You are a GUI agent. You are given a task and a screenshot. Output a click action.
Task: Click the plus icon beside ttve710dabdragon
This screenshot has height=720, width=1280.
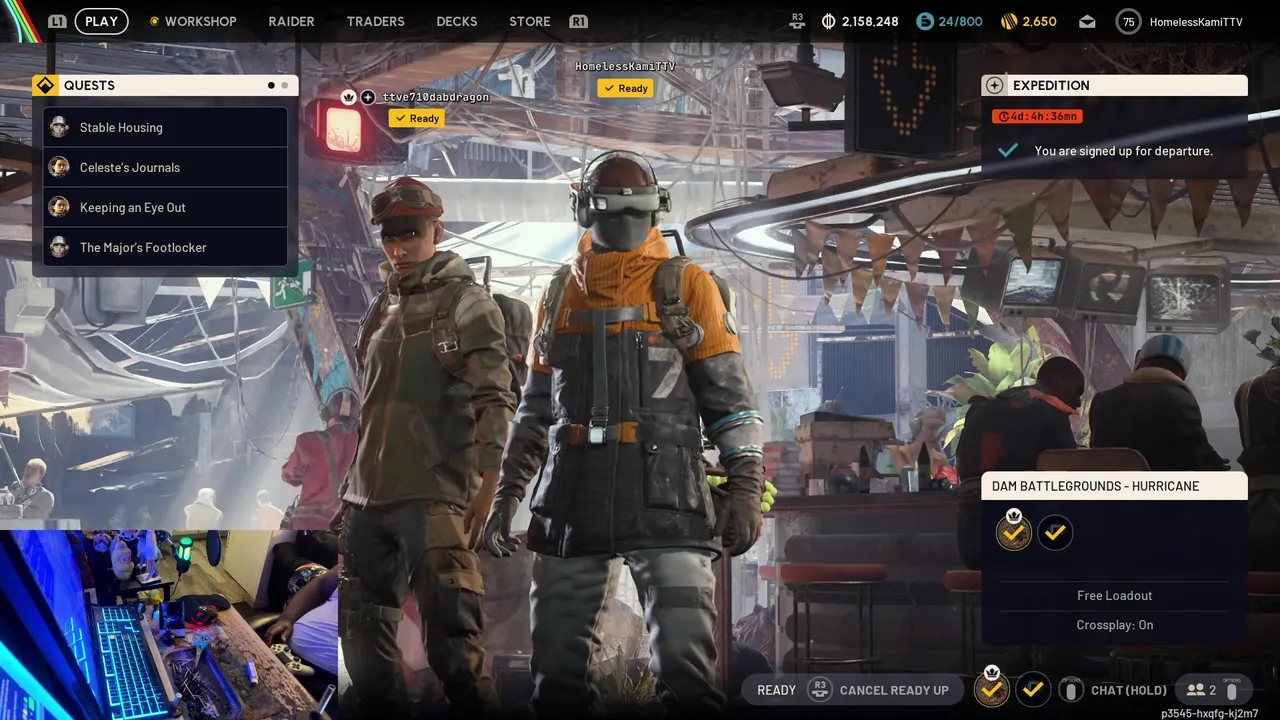[x=368, y=97]
